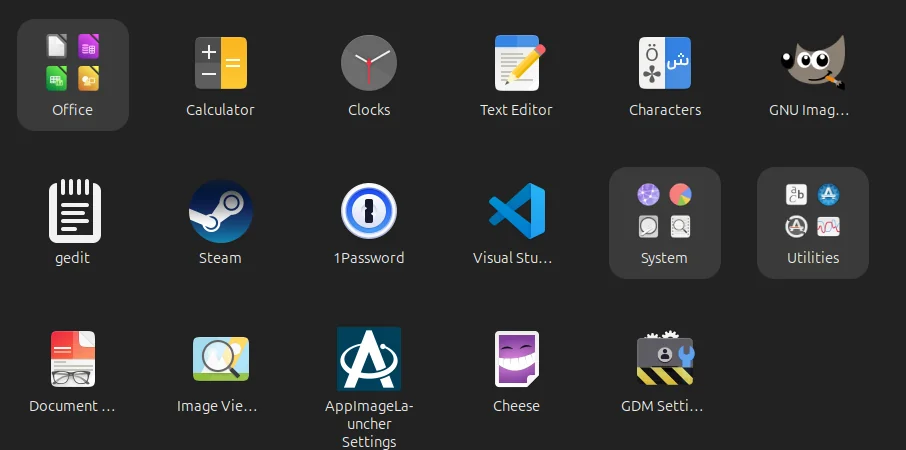Launch Text Editor from the app grid
Screen dimensions: 906x450
pyautogui.click(x=516, y=64)
